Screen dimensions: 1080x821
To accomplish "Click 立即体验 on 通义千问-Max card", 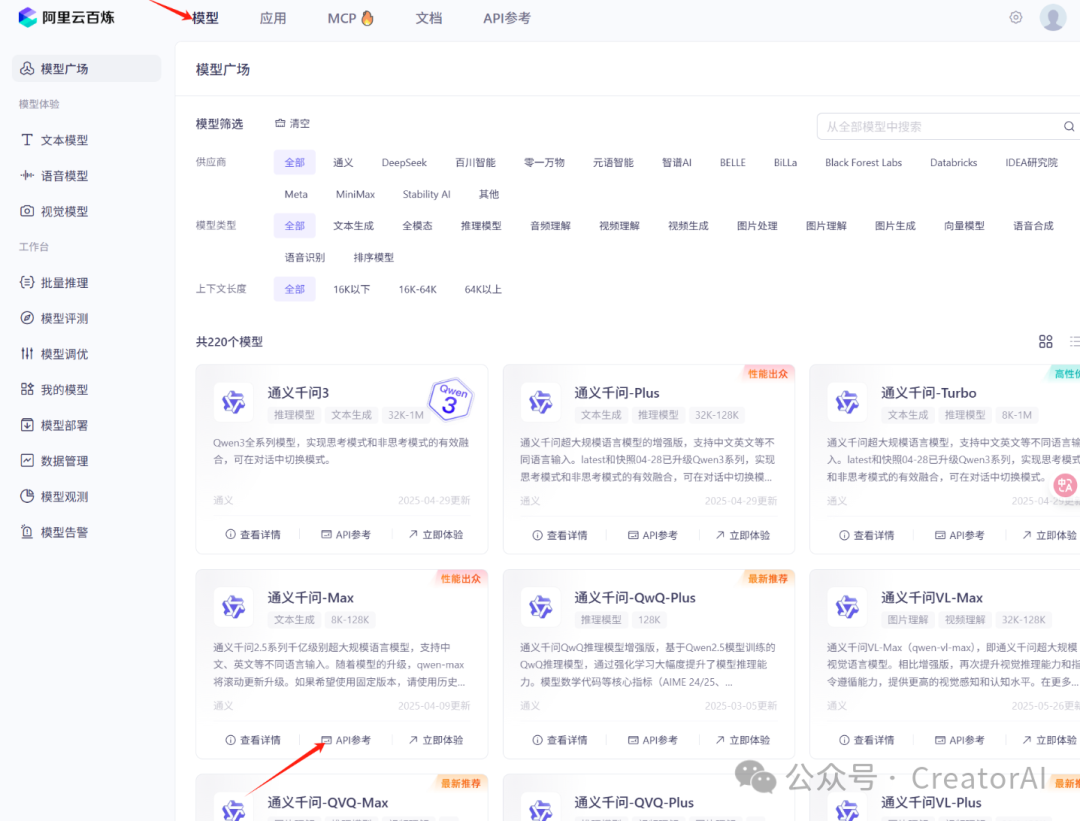I will [x=435, y=740].
